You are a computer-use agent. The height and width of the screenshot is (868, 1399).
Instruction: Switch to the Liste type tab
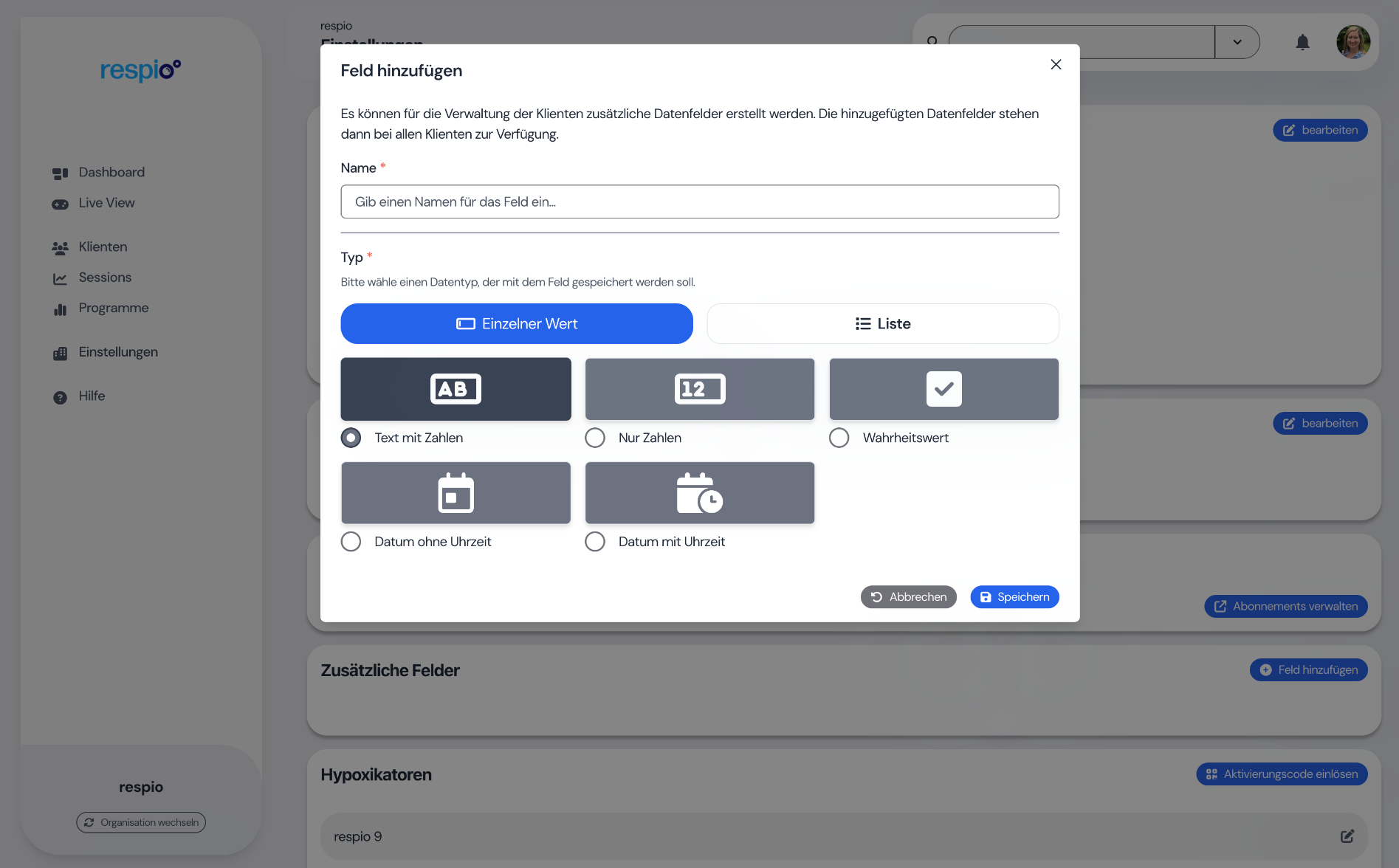tap(882, 324)
